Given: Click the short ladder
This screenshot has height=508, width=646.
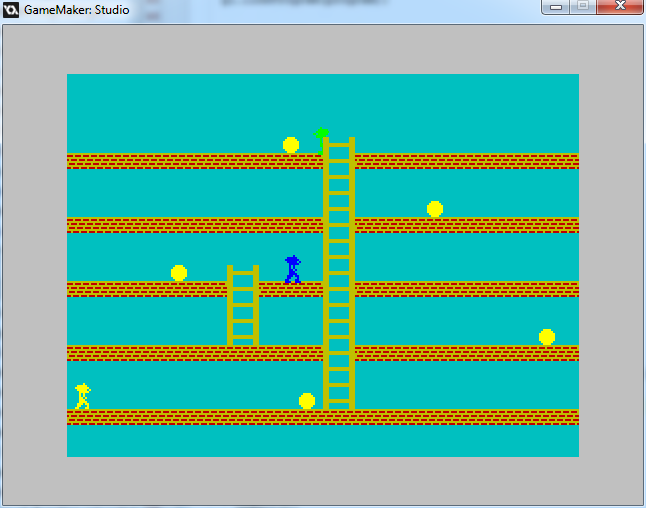Looking at the screenshot, I should pos(243,305).
